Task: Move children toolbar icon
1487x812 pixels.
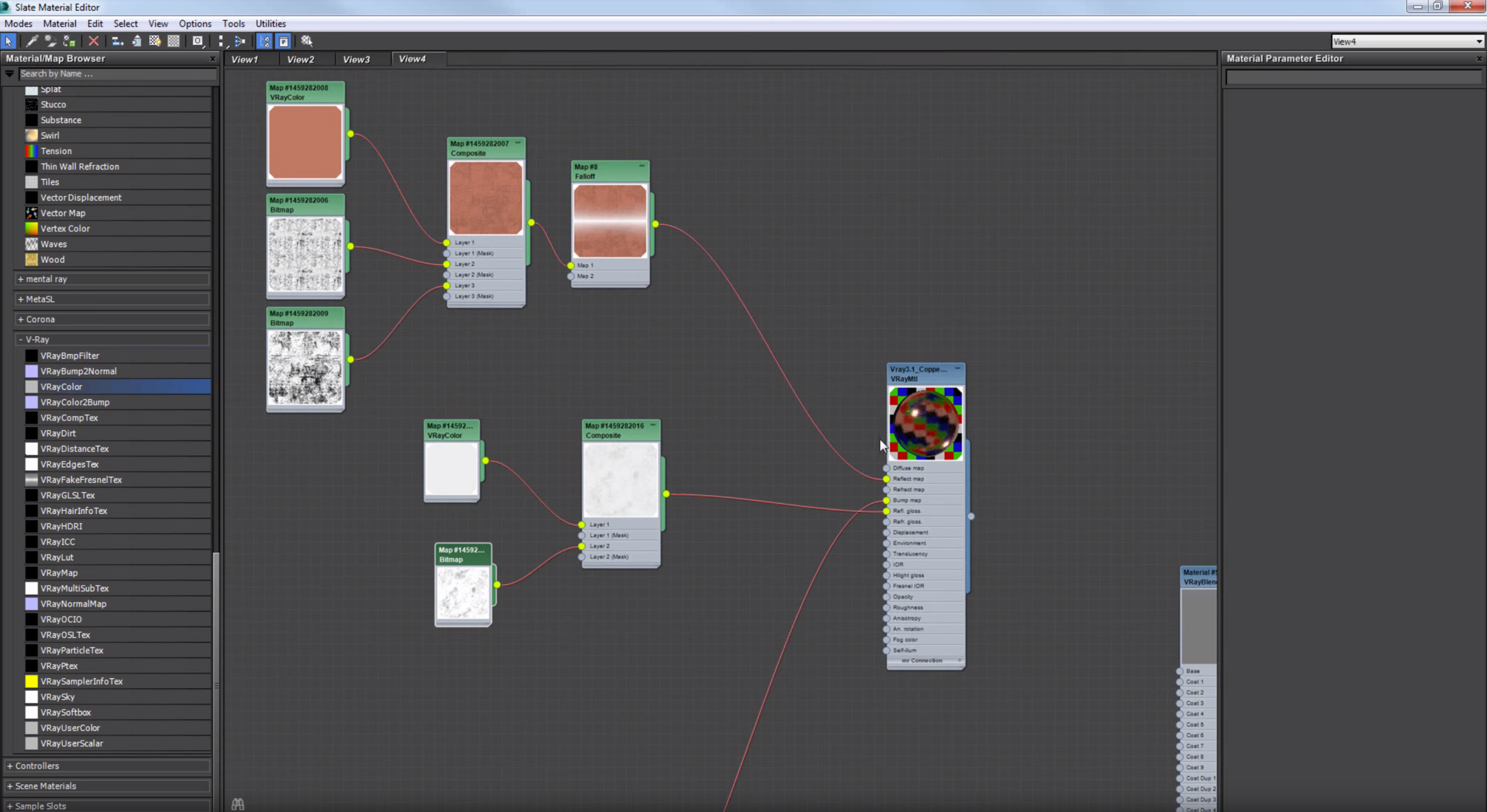Action: 118,41
